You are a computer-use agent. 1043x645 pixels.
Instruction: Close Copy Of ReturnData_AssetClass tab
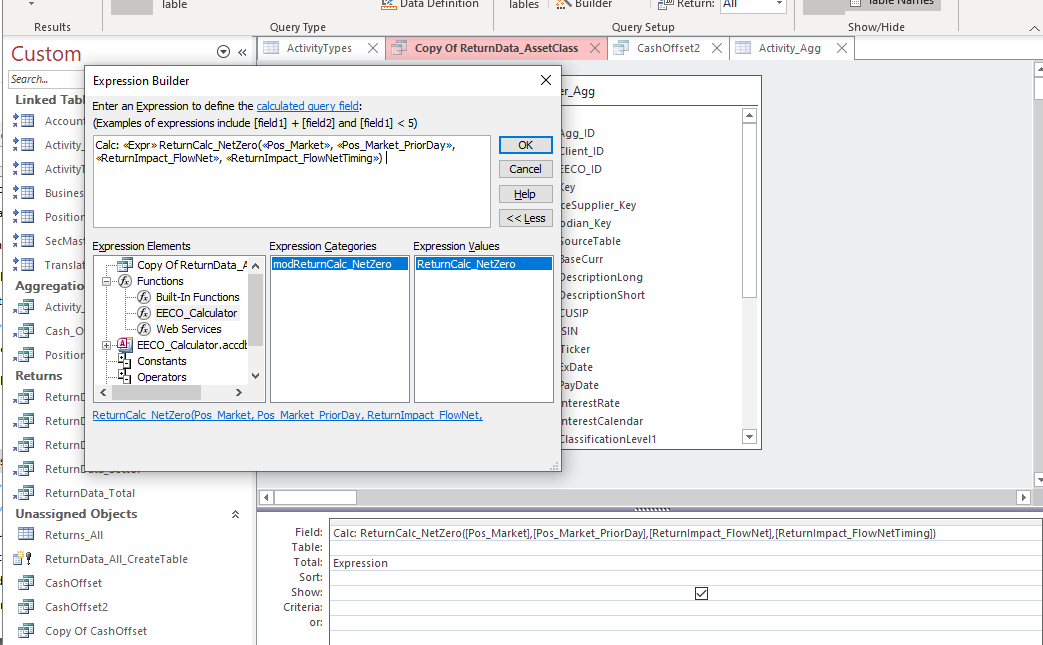[x=595, y=48]
